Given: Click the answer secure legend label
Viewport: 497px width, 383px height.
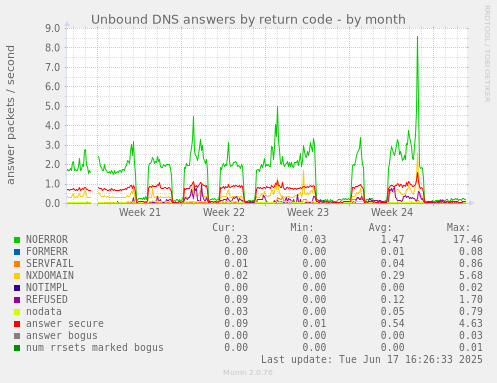Looking at the screenshot, I should pos(65,323).
